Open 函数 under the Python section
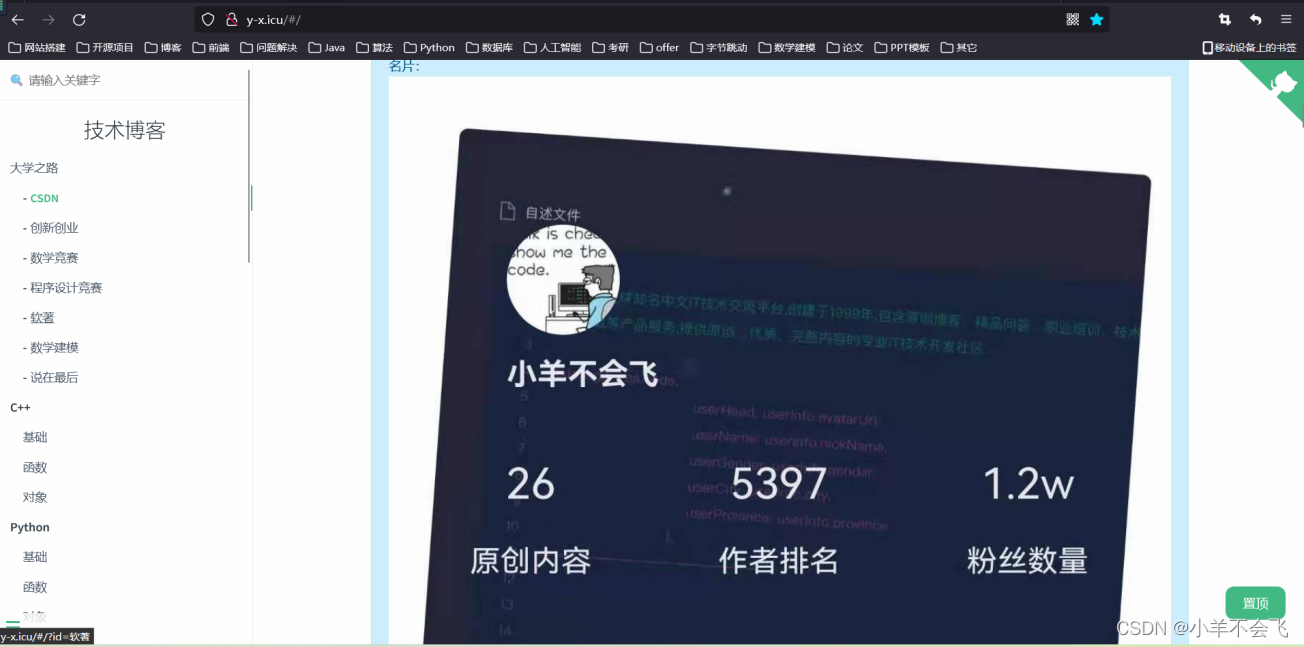 (x=35, y=587)
